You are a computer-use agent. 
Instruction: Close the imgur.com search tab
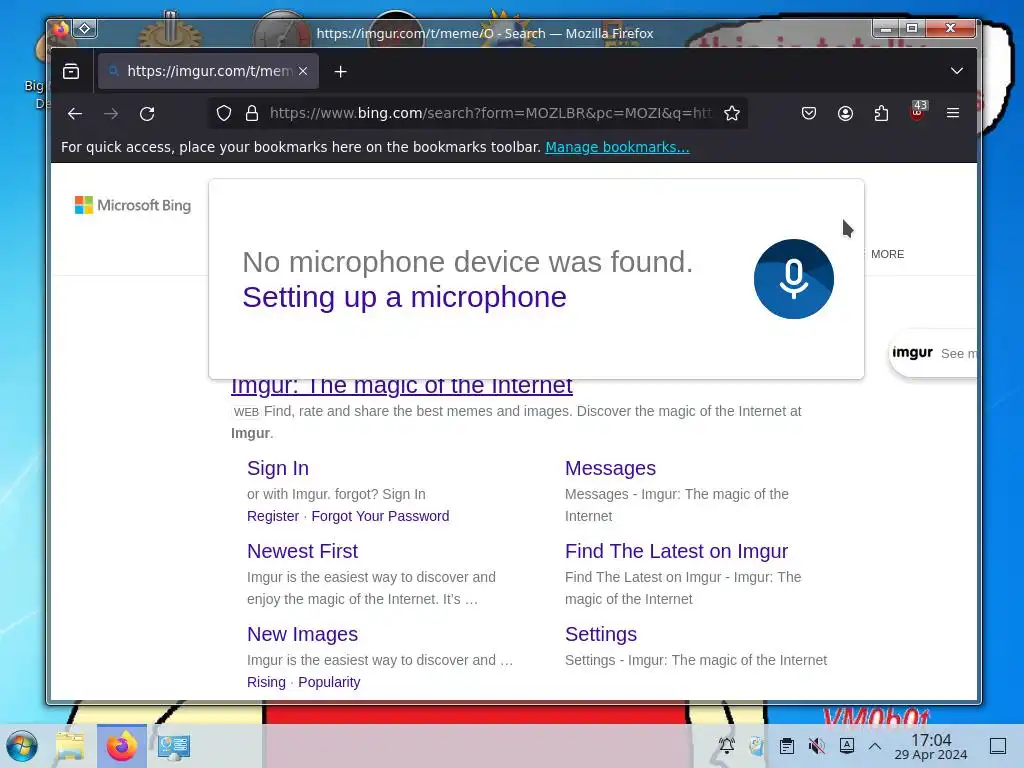point(303,71)
